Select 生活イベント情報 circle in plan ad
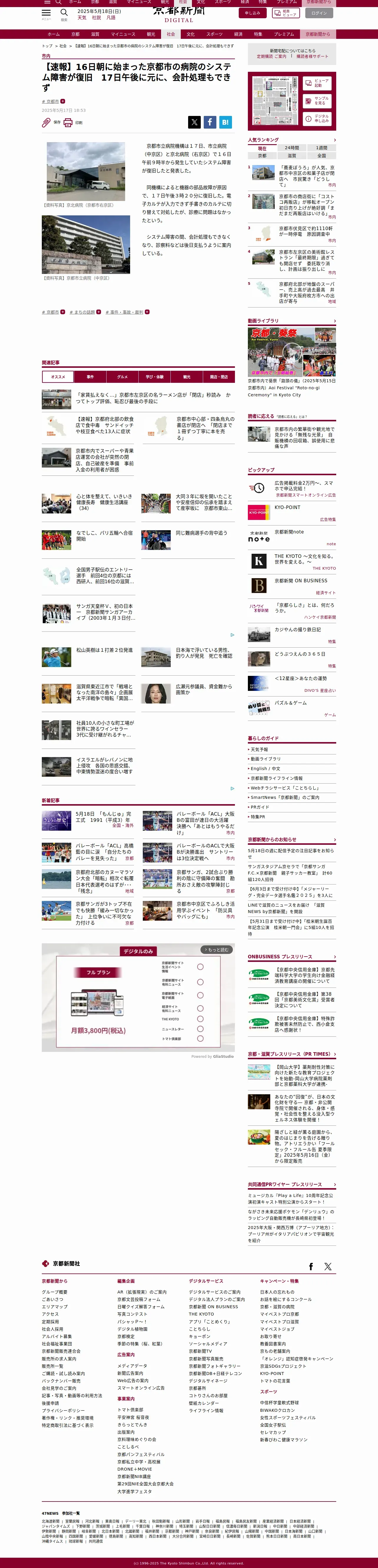Image resolution: width=378 pixels, height=1568 pixels. (x=200, y=966)
